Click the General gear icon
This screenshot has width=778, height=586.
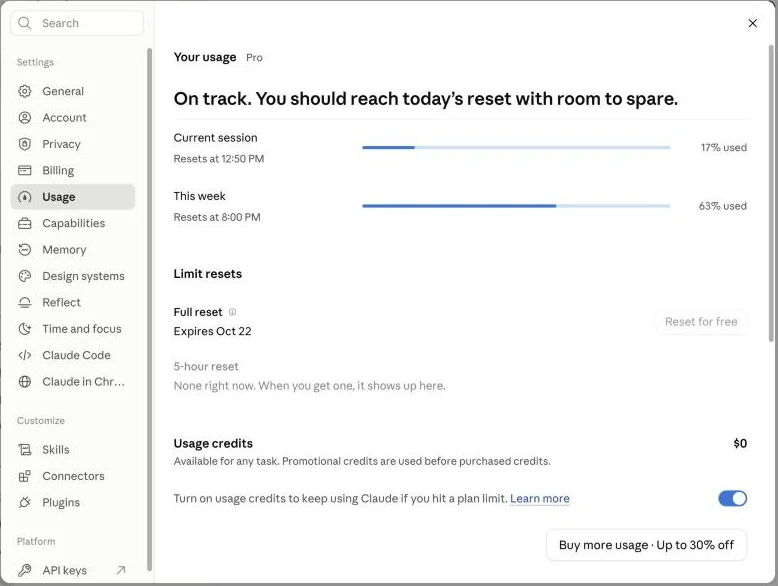[x=25, y=91]
